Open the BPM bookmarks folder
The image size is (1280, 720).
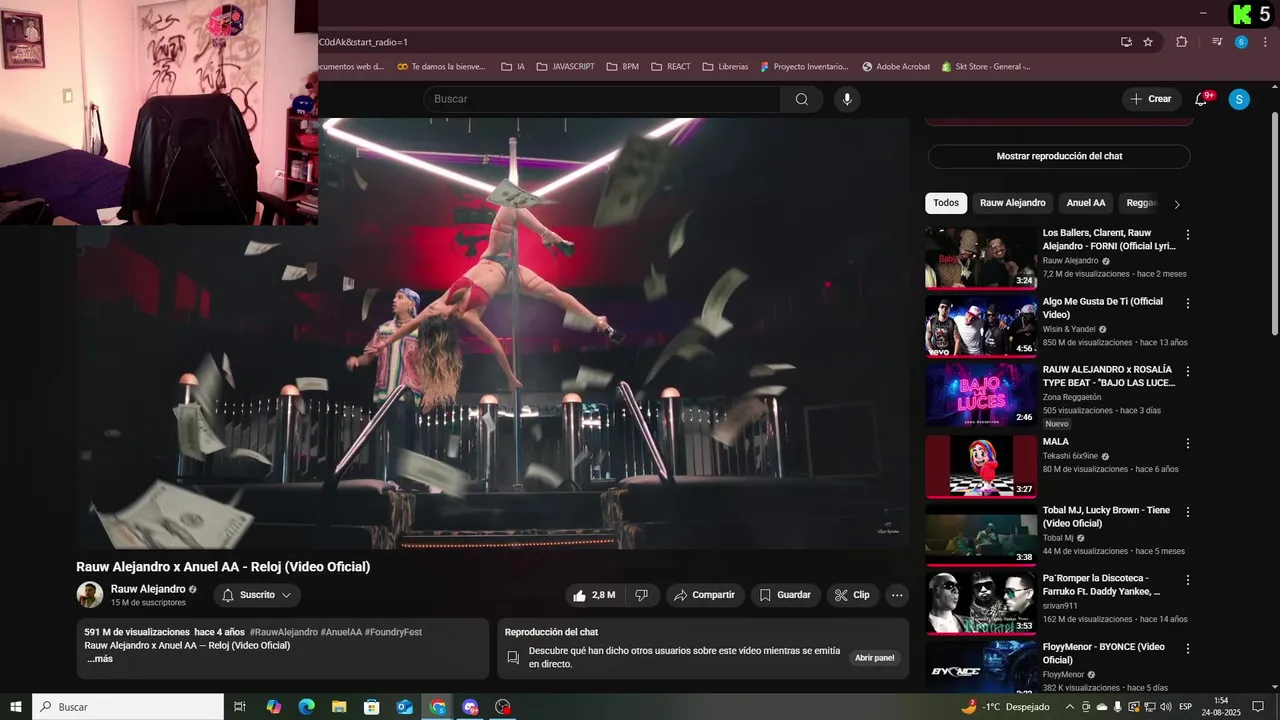click(622, 67)
